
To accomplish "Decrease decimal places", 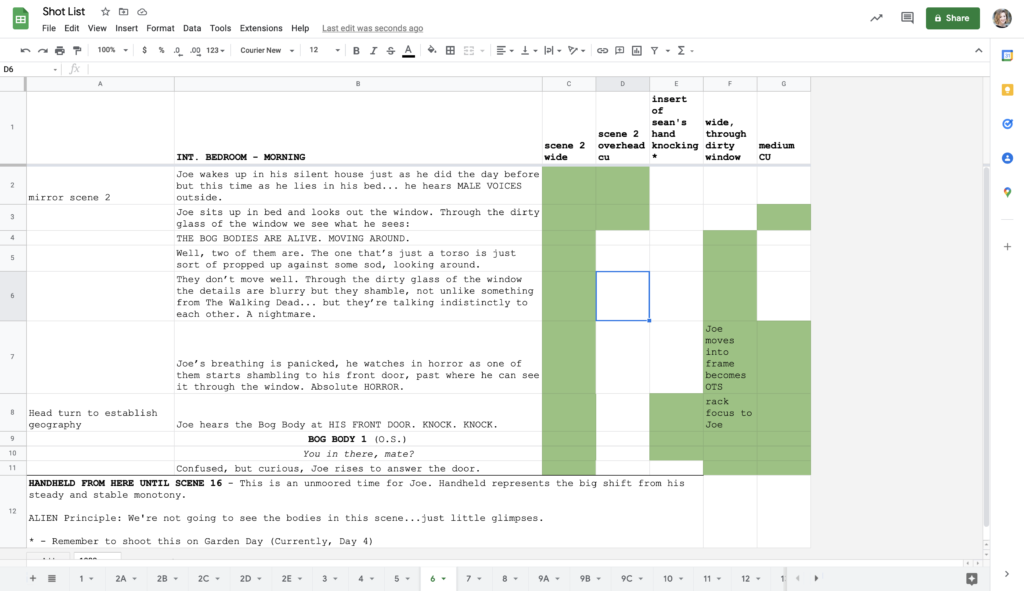I will pyautogui.click(x=178, y=50).
